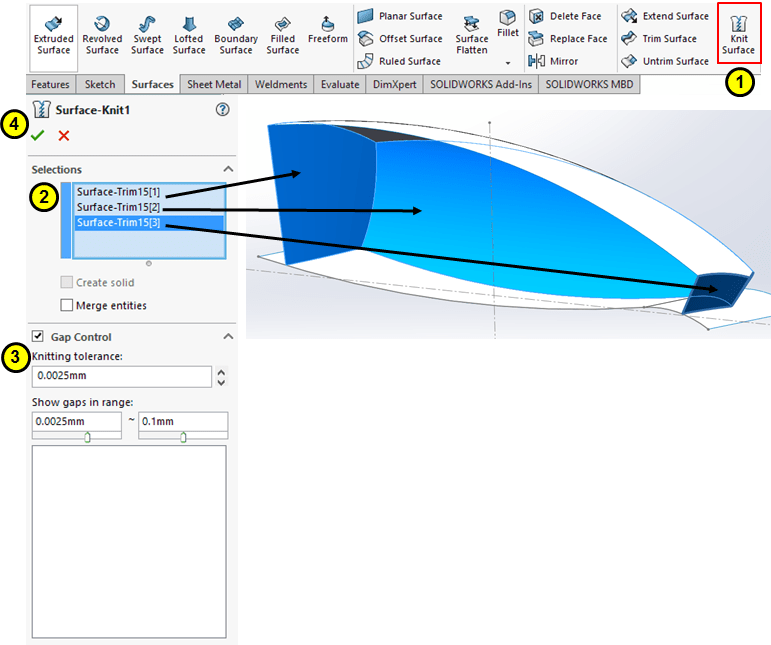Accept Surface-Knit1 with green checkmark
Viewport: 771px width, 645px height.
[38, 135]
